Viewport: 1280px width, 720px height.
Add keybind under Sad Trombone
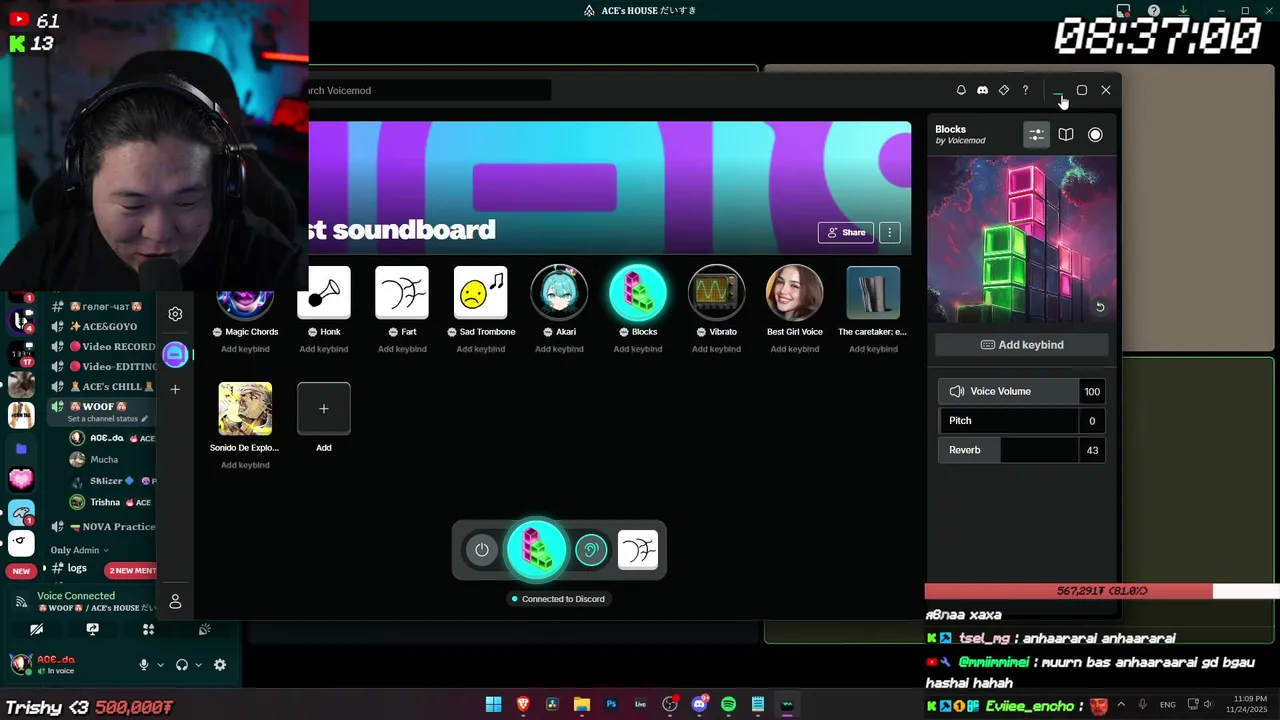(481, 349)
